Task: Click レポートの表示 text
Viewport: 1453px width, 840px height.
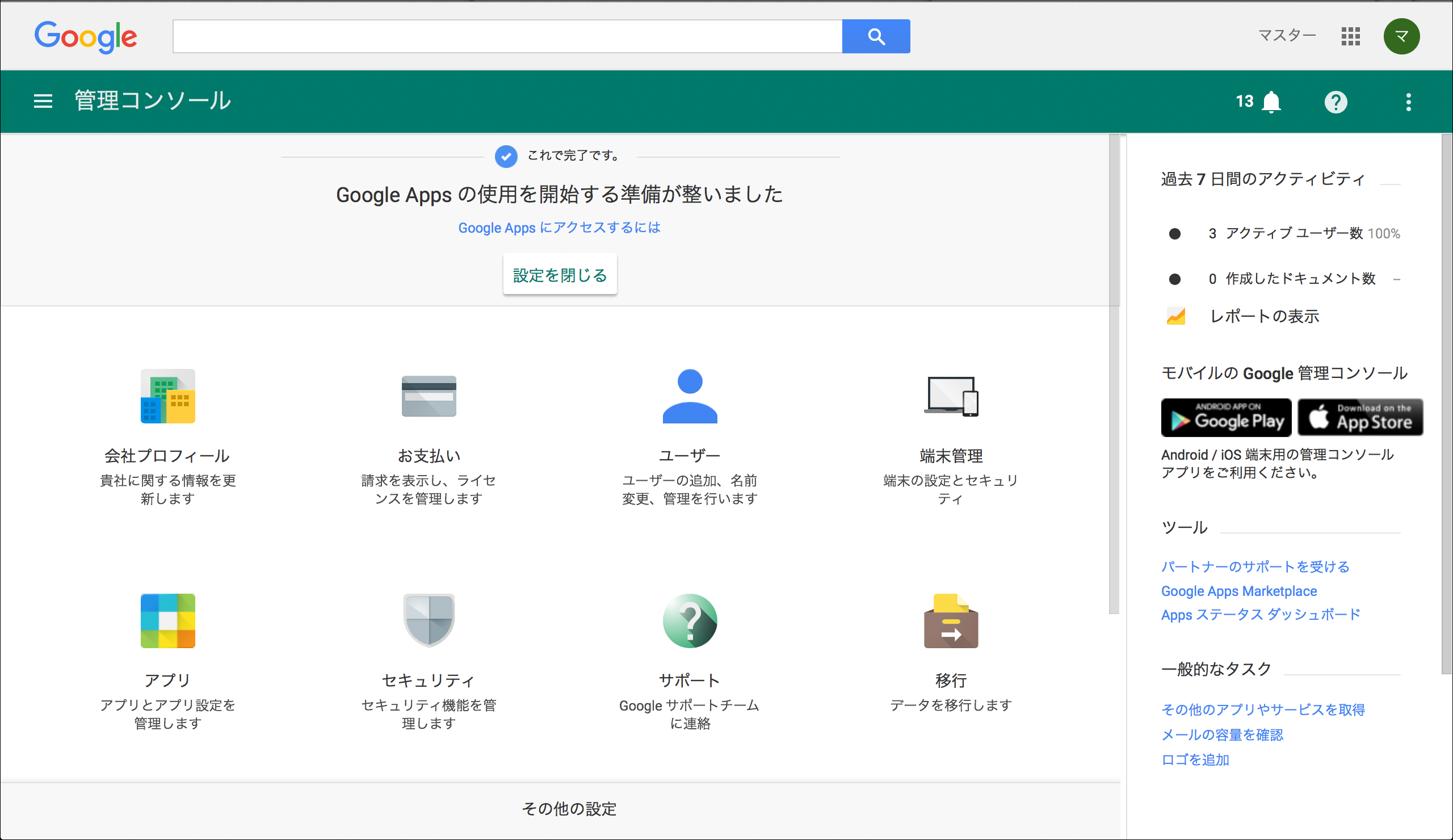Action: pyautogui.click(x=1264, y=316)
